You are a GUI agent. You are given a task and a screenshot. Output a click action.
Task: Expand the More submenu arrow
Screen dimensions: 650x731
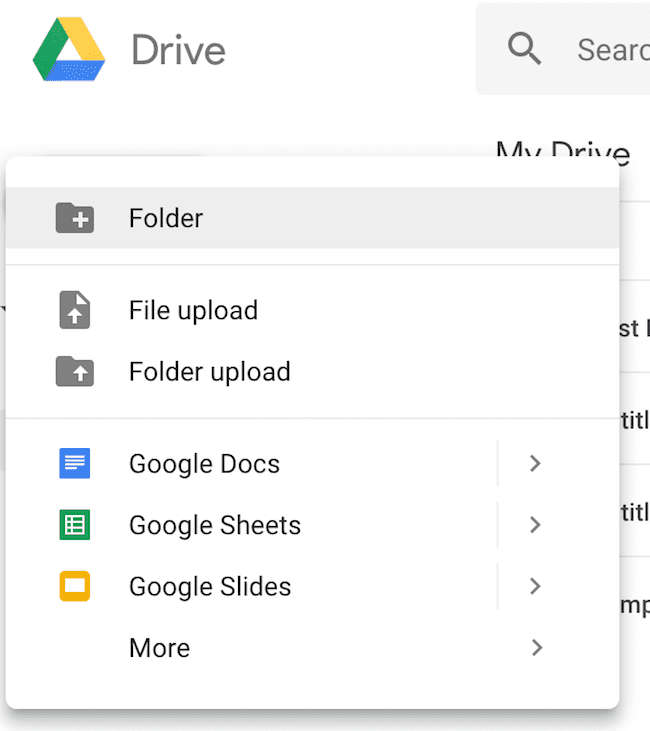tap(537, 648)
